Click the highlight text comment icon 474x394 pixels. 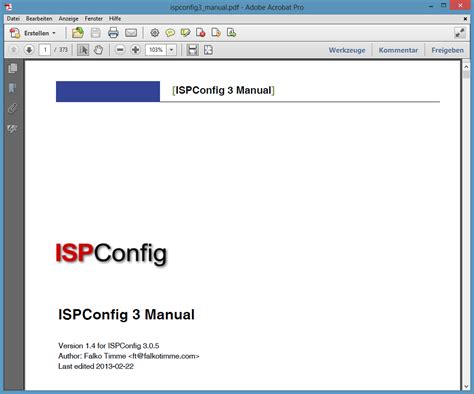[x=185, y=33]
